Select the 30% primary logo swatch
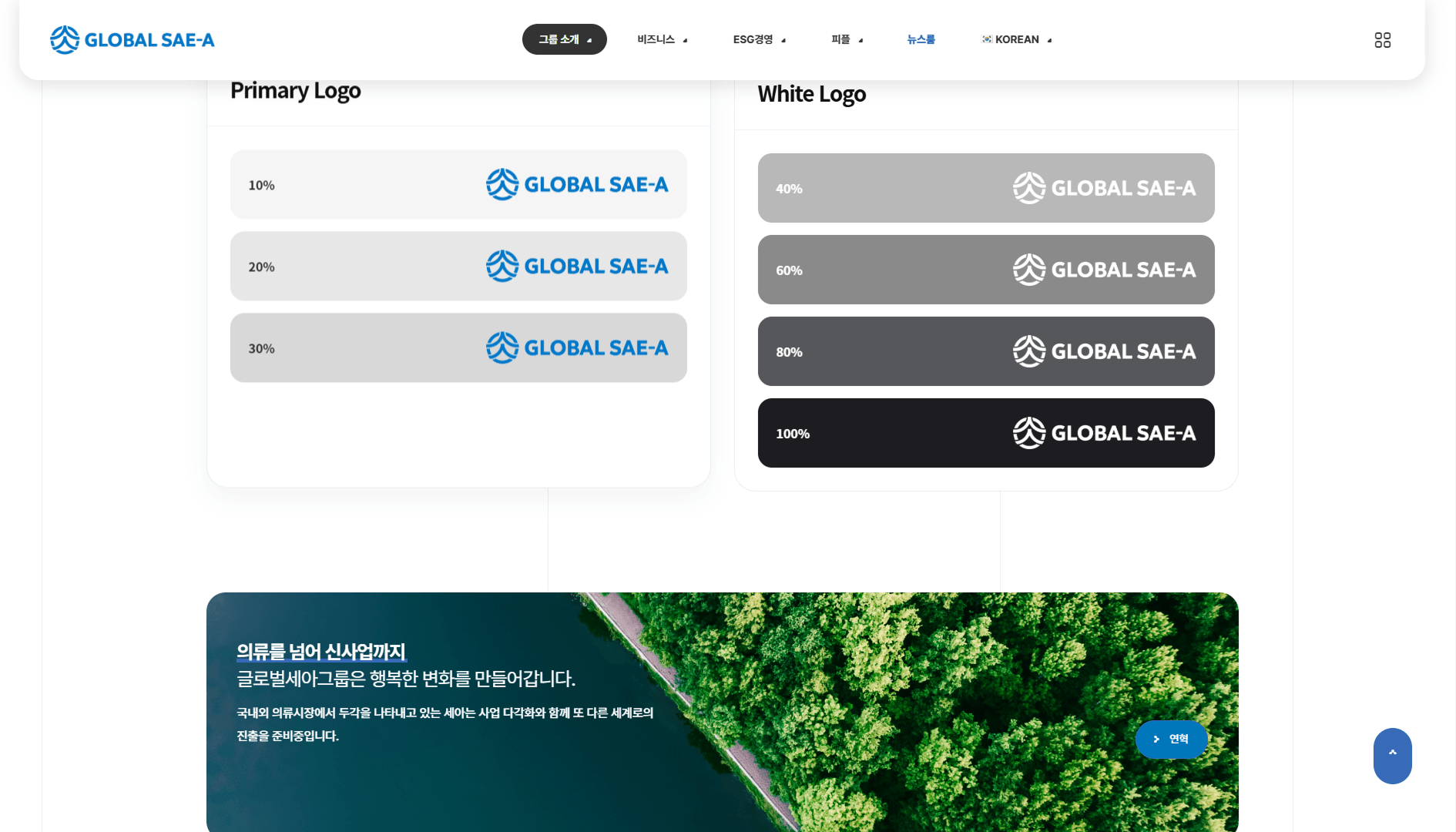 pos(458,348)
